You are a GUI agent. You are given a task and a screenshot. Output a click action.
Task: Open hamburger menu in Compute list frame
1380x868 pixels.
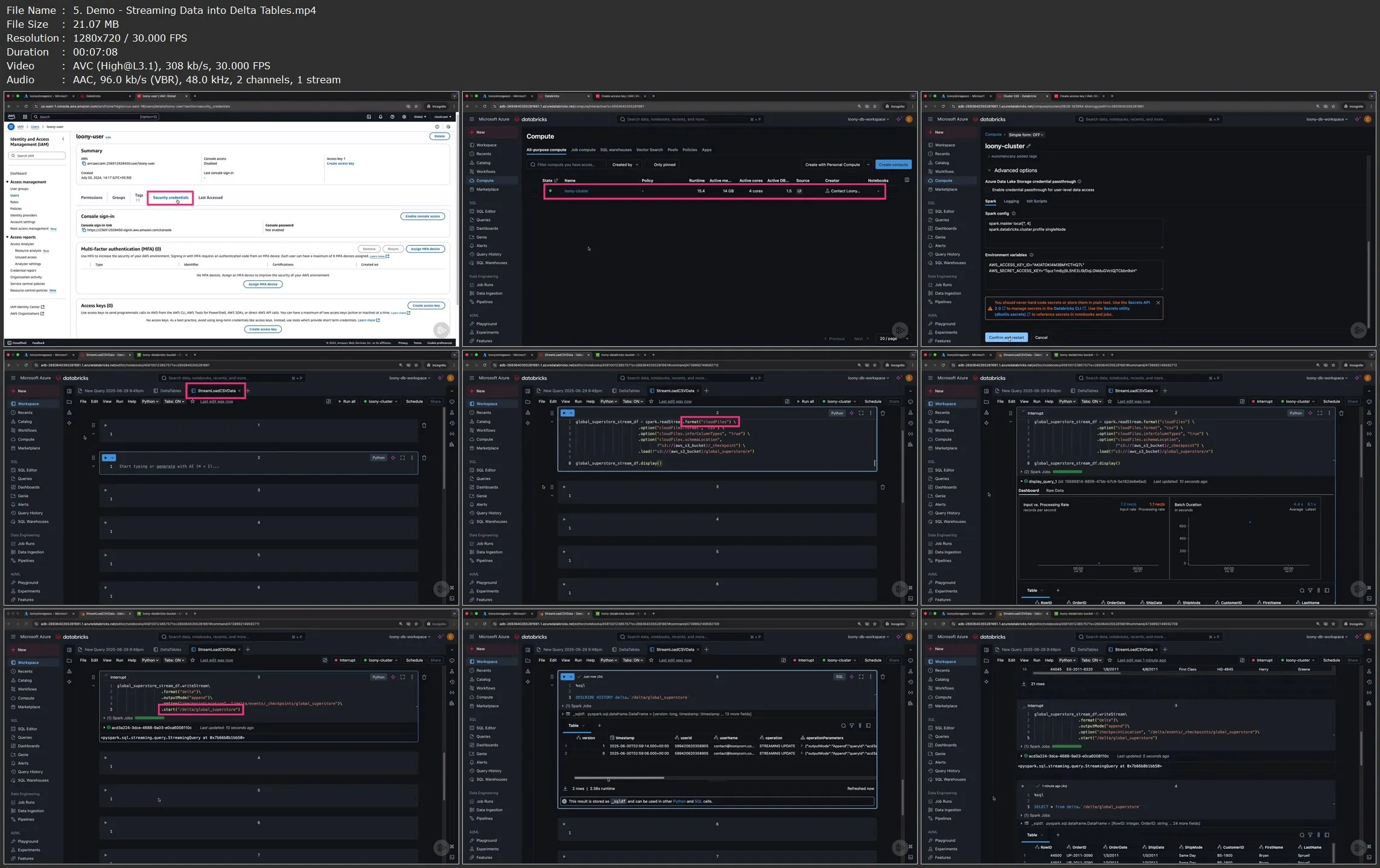tap(472, 119)
